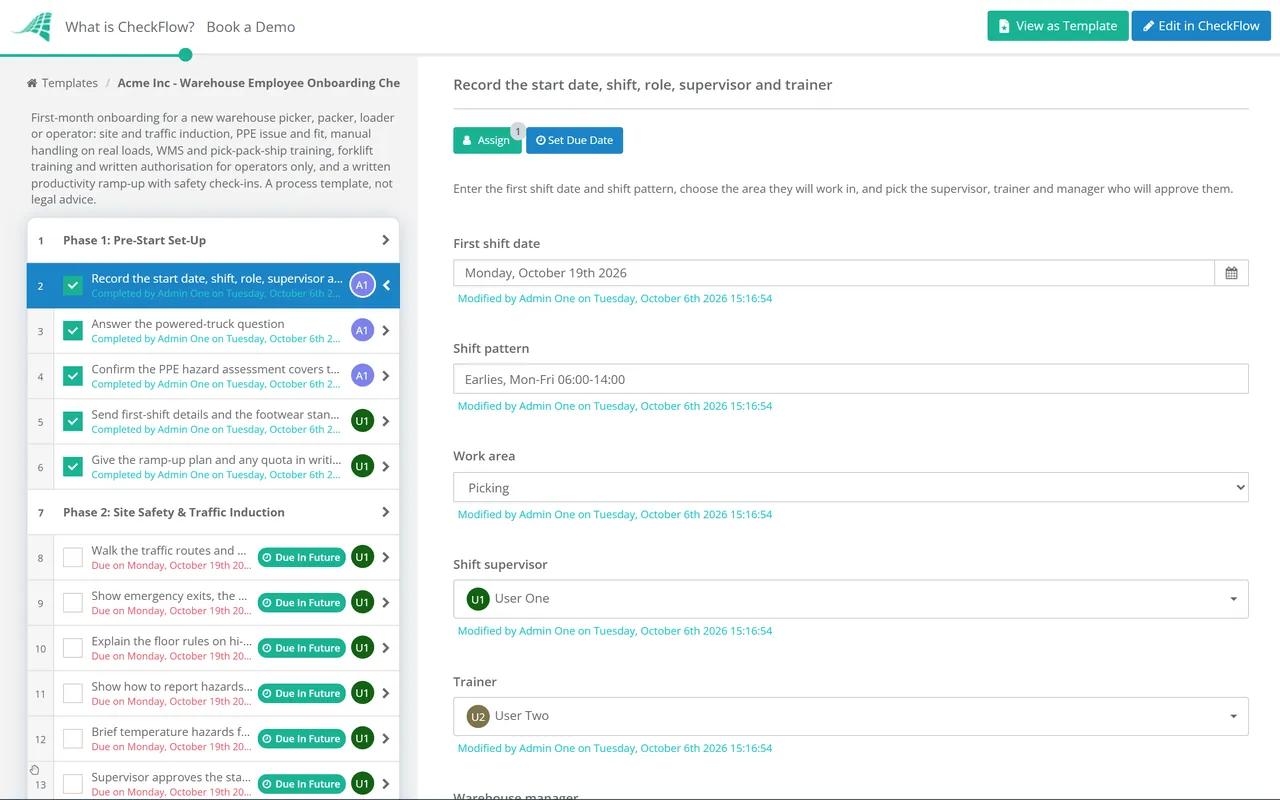1280x800 pixels.
Task: Click the CheckFlow logo icon
Action: point(31,27)
